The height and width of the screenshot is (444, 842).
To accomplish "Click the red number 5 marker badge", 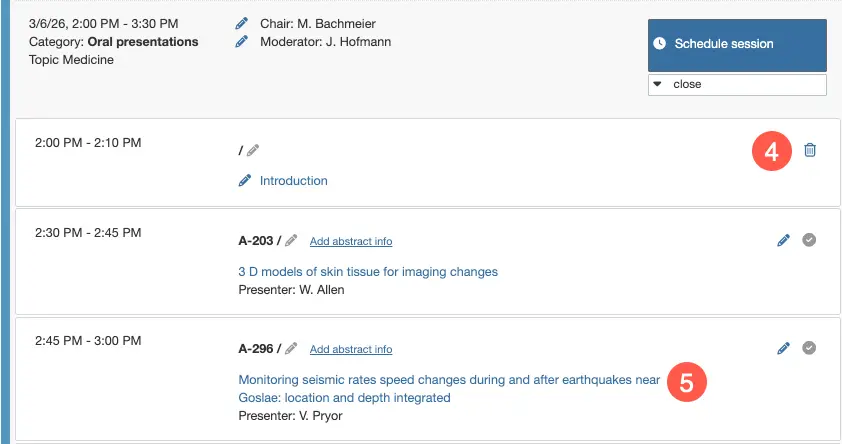I will [686, 382].
